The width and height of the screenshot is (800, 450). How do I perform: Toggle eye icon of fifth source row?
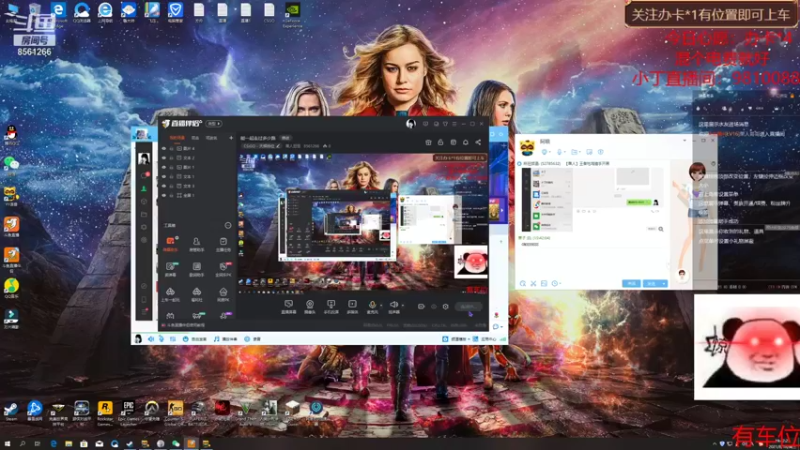pos(164,186)
